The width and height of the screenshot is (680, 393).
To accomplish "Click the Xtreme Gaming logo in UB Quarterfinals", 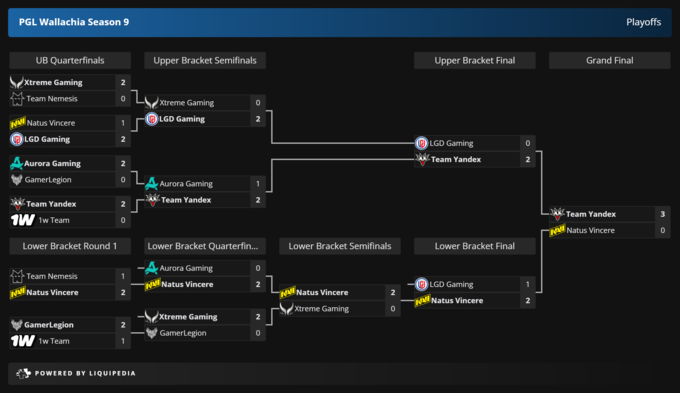I will click(17, 82).
